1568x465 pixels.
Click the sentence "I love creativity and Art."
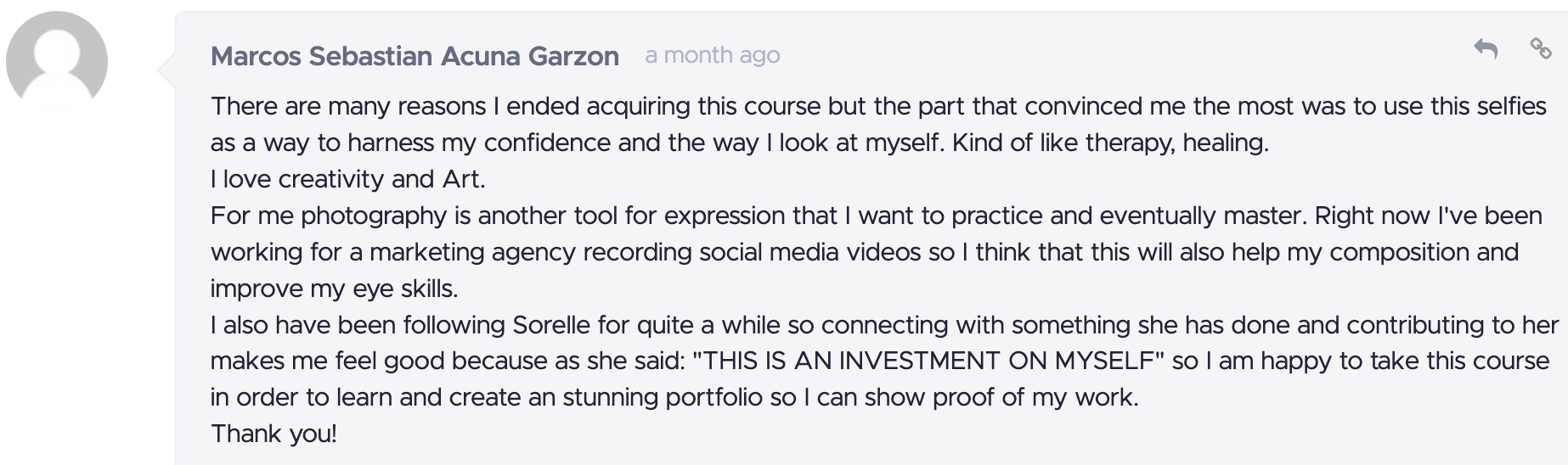[x=348, y=179]
